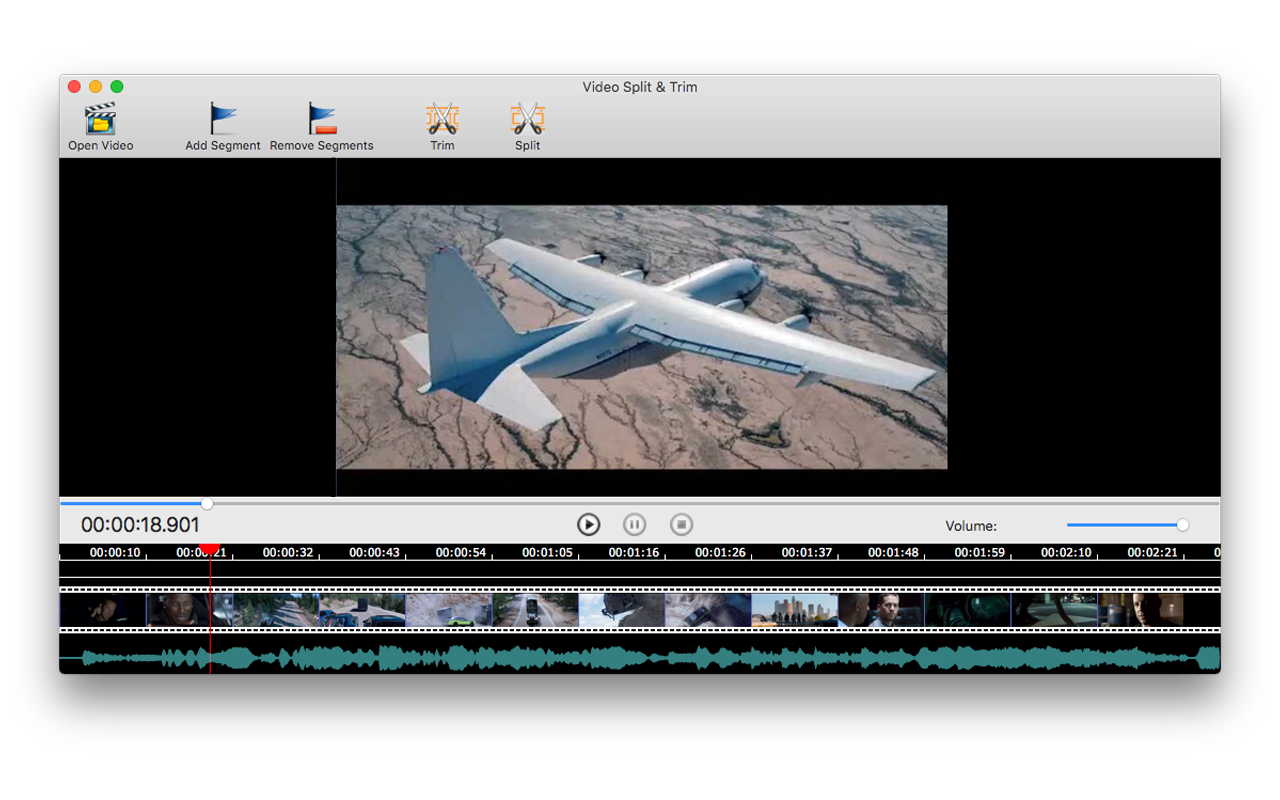The height and width of the screenshot is (800, 1280).
Task: Click the playback progress slider handle
Action: click(207, 503)
